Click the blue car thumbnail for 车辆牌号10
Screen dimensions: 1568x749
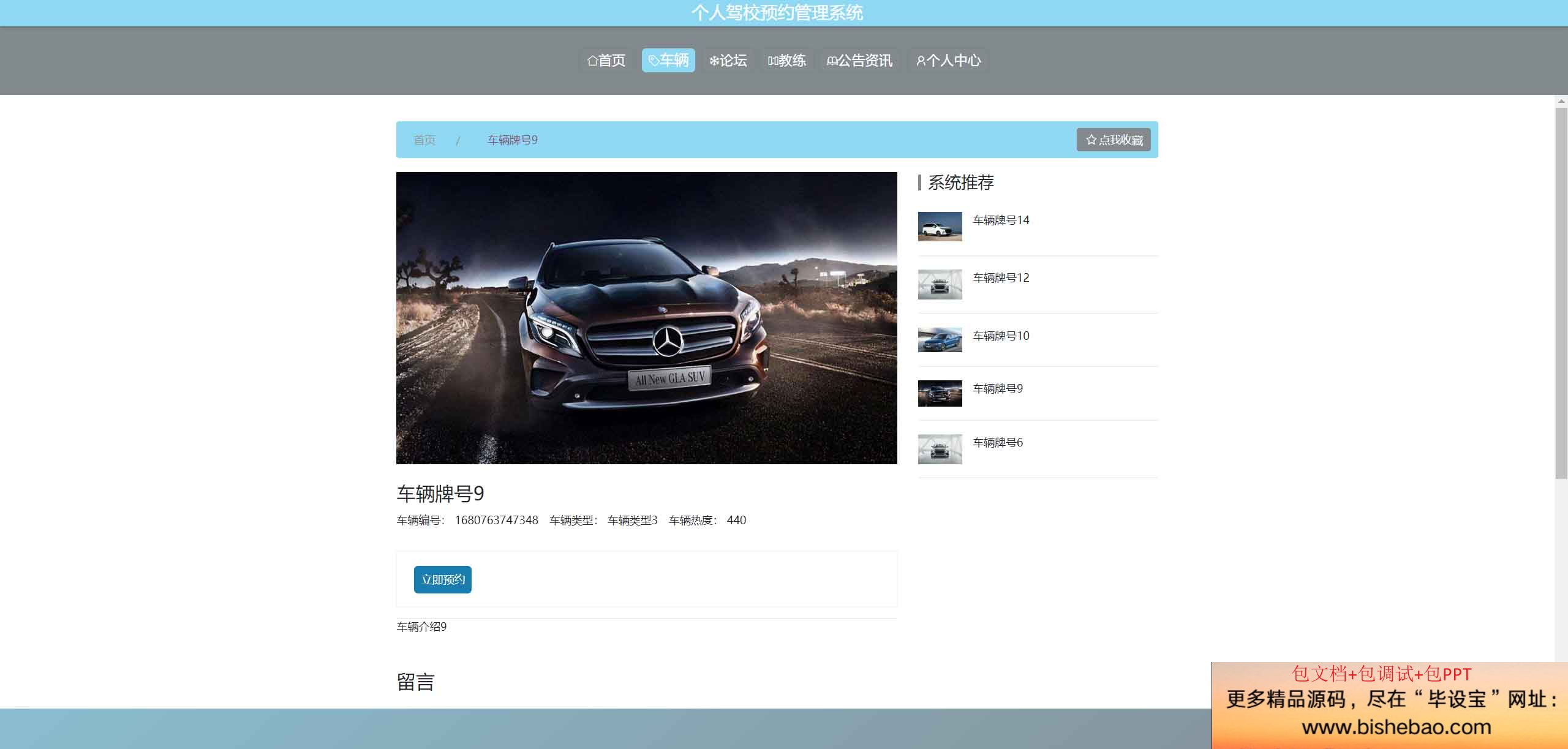[940, 340]
